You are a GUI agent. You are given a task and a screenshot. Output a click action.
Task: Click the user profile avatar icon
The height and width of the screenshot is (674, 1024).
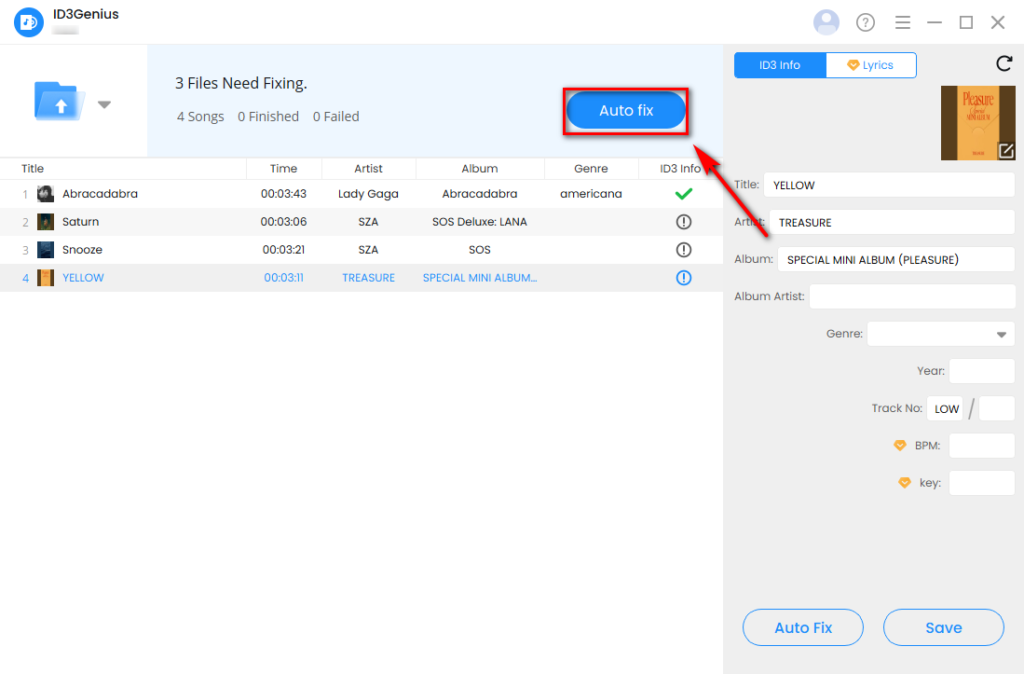[826, 21]
